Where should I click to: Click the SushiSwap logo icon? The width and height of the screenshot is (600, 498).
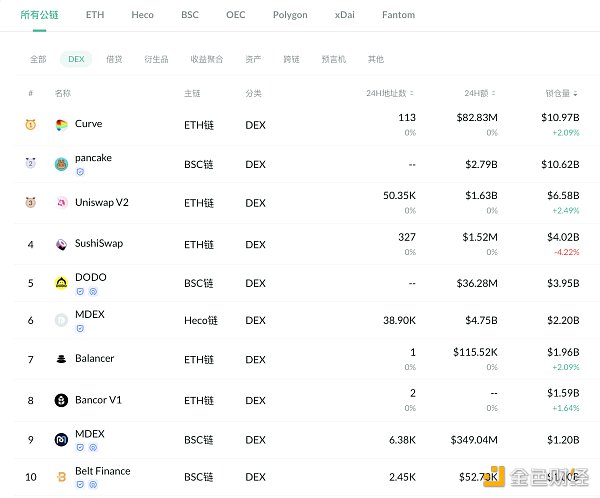click(x=62, y=244)
